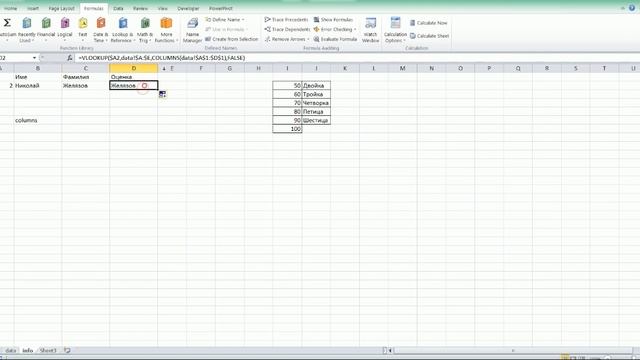Open Text functions library

tap(83, 30)
